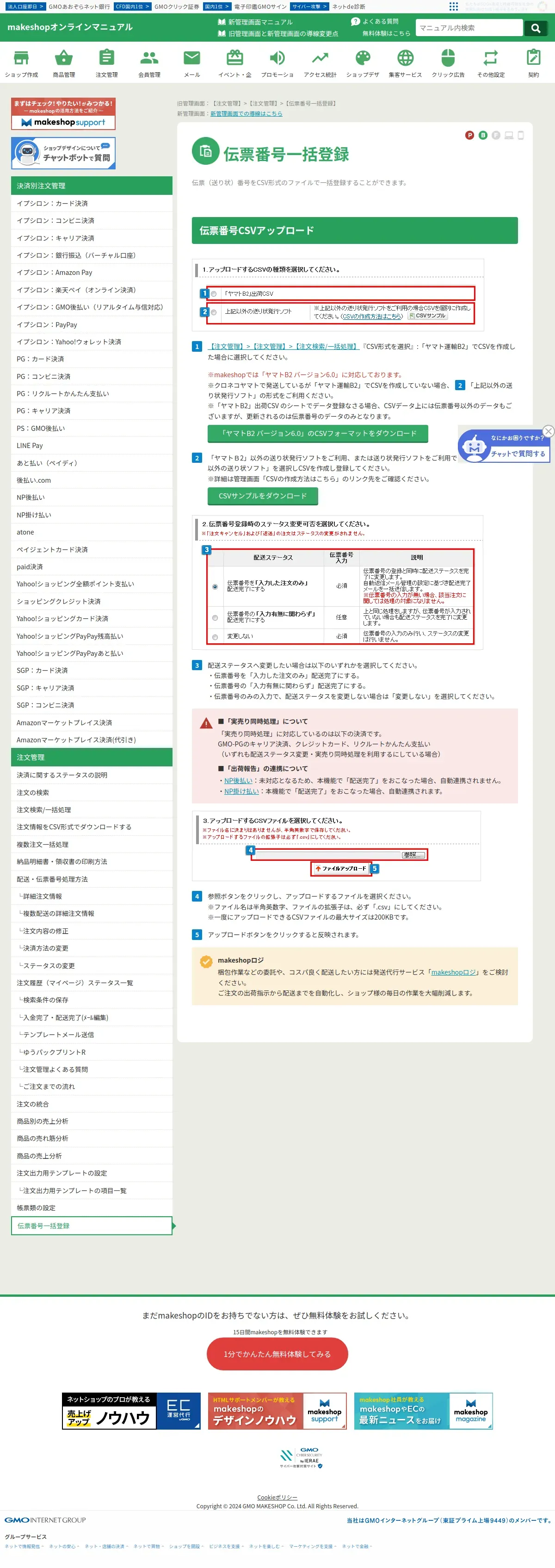The height and width of the screenshot is (1568, 555).
Task: Open the クリック広告 mouse icon
Action: pos(448,58)
